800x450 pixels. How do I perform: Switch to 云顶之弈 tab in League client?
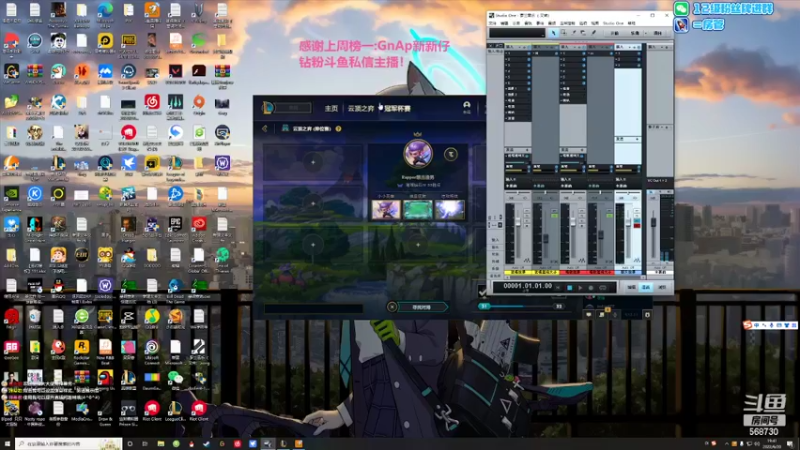[361, 108]
